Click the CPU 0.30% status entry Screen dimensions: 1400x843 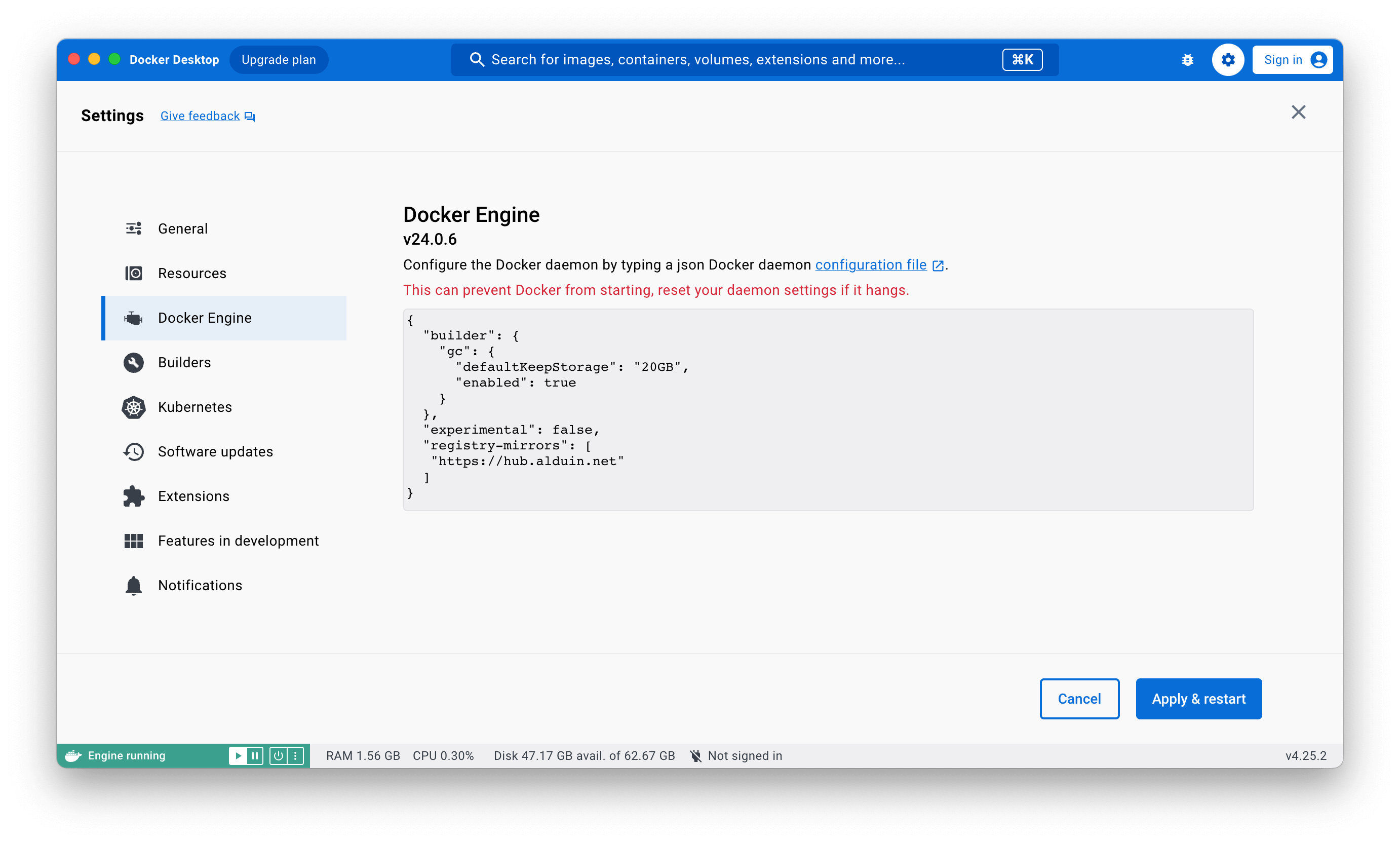click(443, 755)
